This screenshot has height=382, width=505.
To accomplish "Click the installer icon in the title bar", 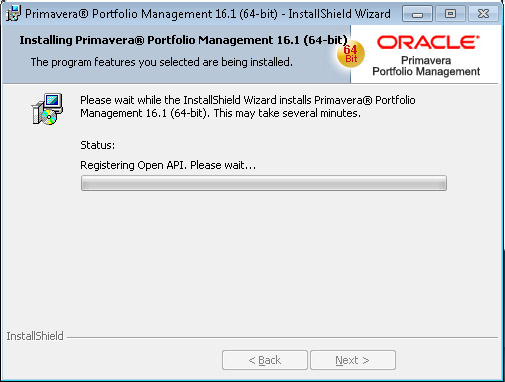I will pos(13,13).
